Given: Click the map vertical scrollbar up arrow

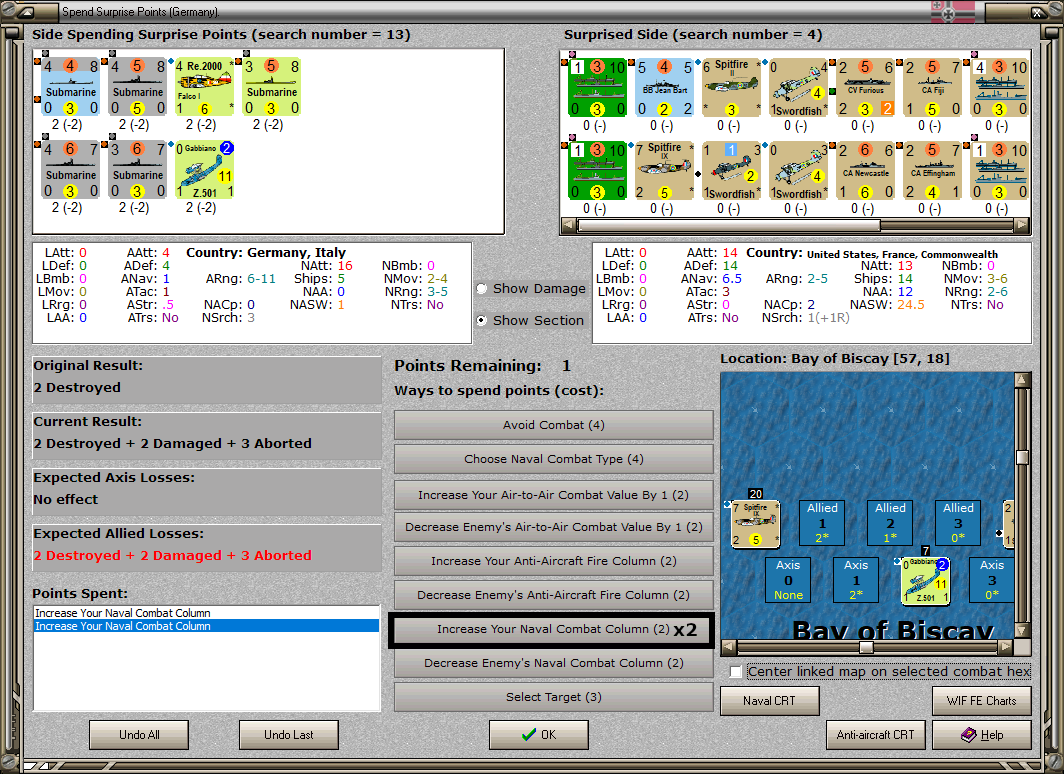Looking at the screenshot, I should (x=1022, y=380).
